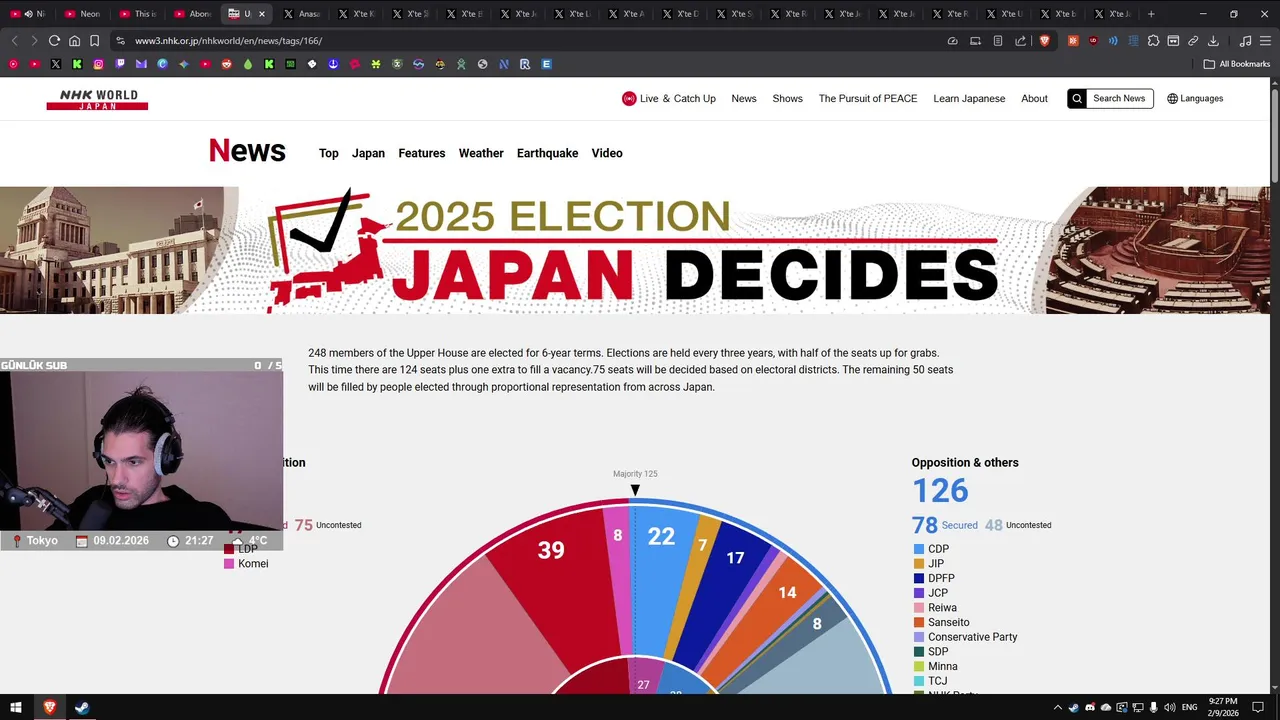Click the volume speaker tray icon
This screenshot has height=720, width=1280.
tap(1169, 708)
